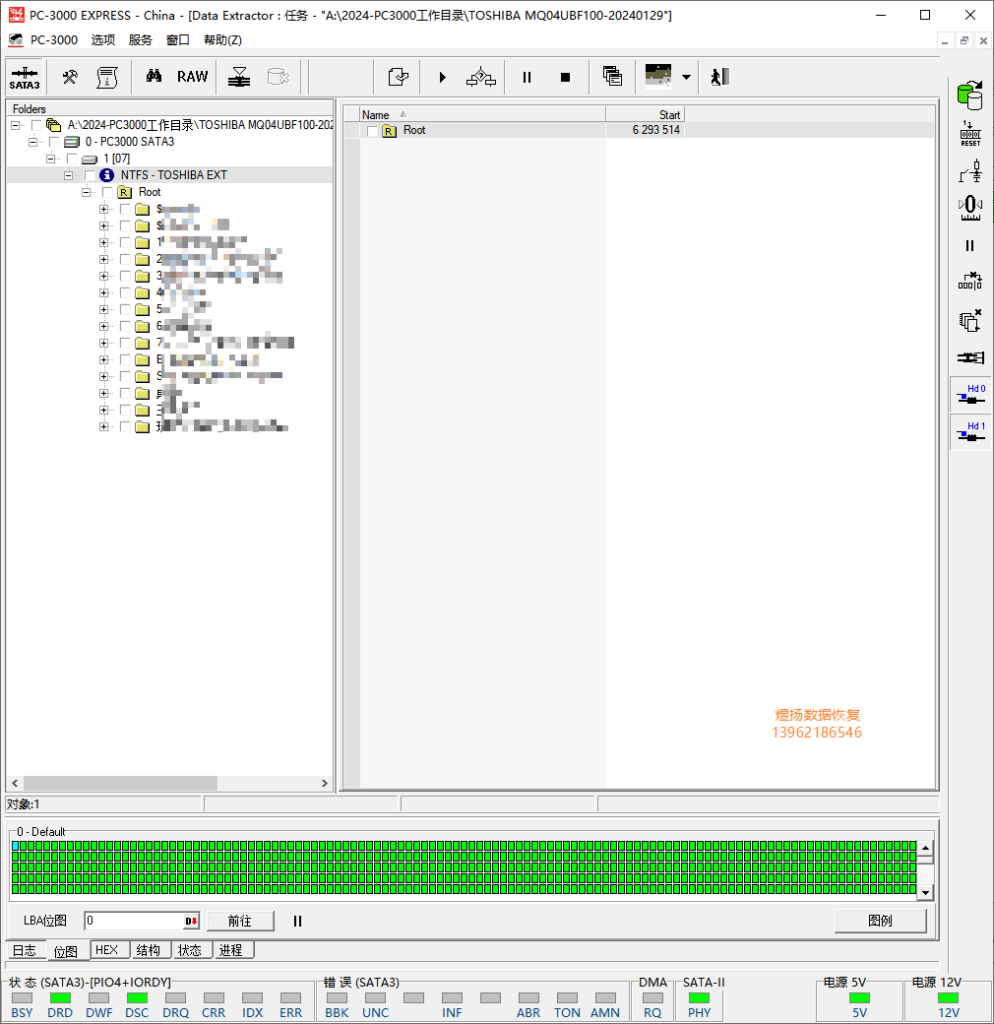Image resolution: width=994 pixels, height=1024 pixels.
Task: Click the play start button
Action: 442,77
